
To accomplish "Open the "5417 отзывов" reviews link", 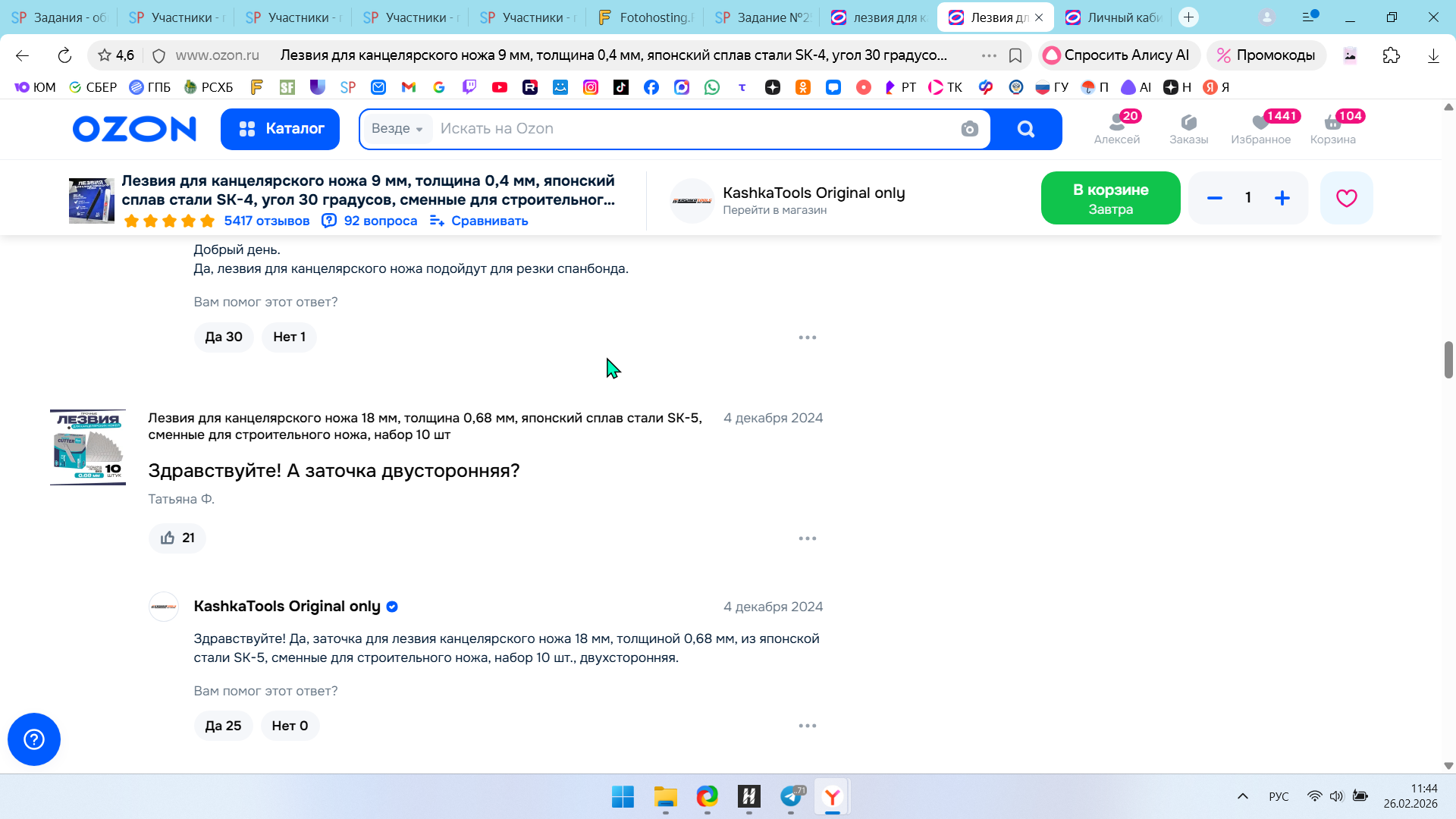I will point(266,221).
